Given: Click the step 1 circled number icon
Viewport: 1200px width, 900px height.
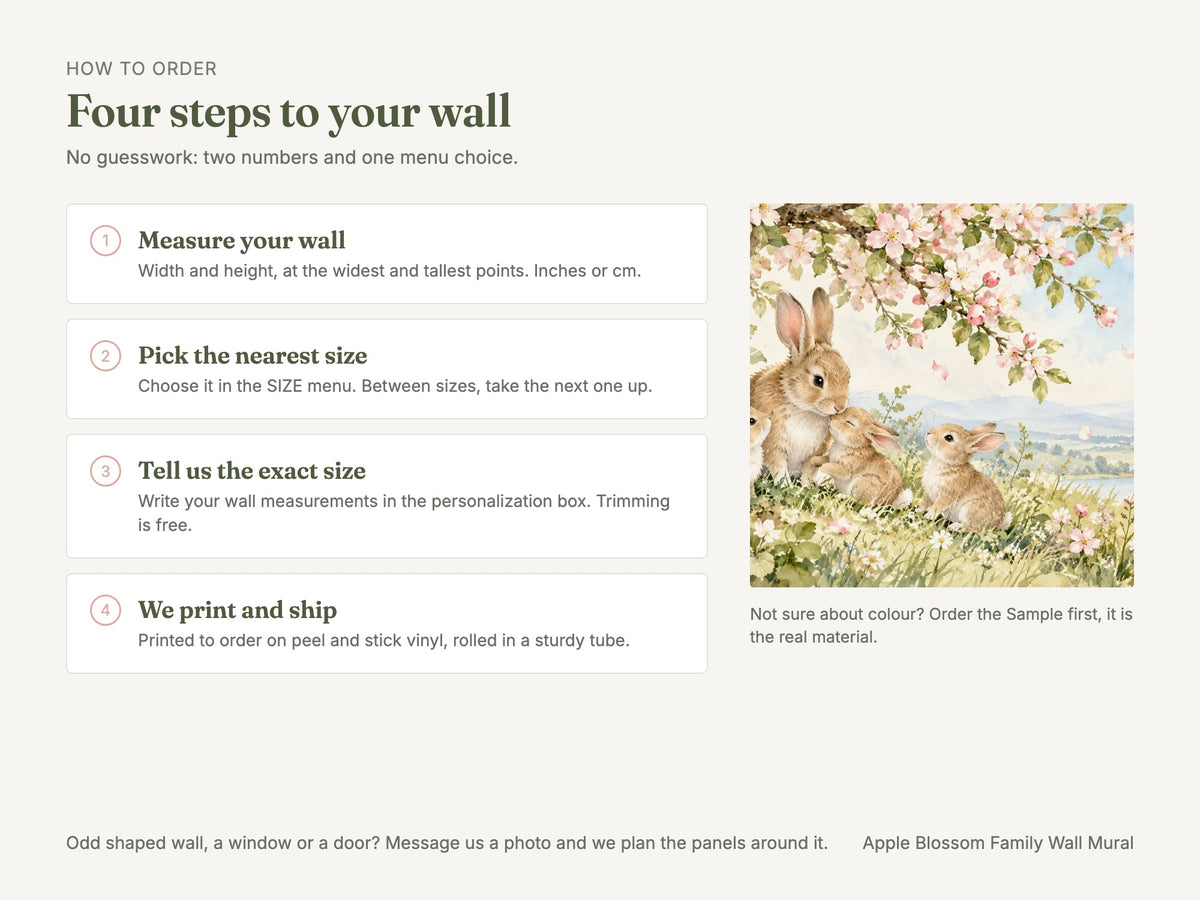Looking at the screenshot, I should [x=105, y=241].
